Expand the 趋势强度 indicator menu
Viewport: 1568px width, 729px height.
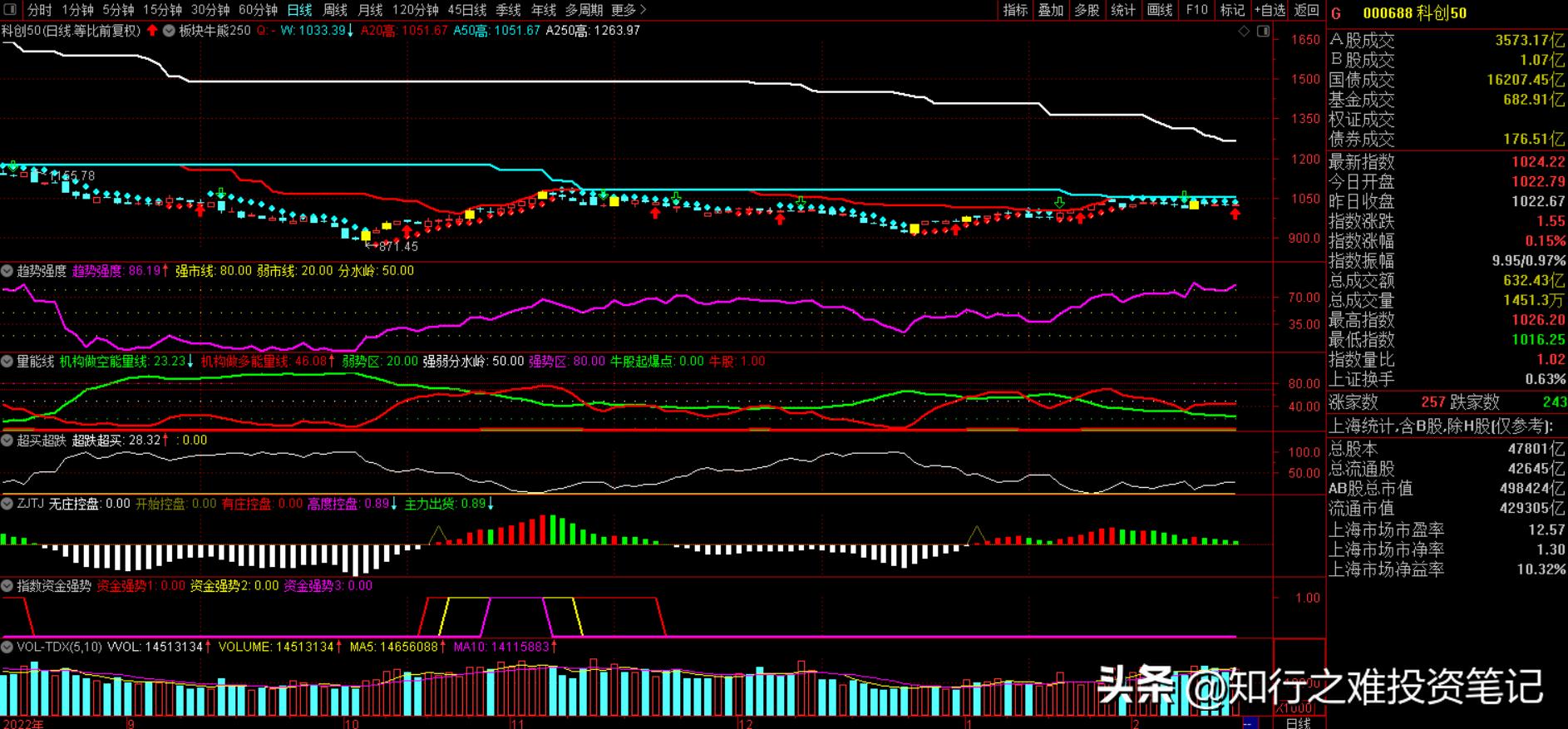tap(7, 271)
